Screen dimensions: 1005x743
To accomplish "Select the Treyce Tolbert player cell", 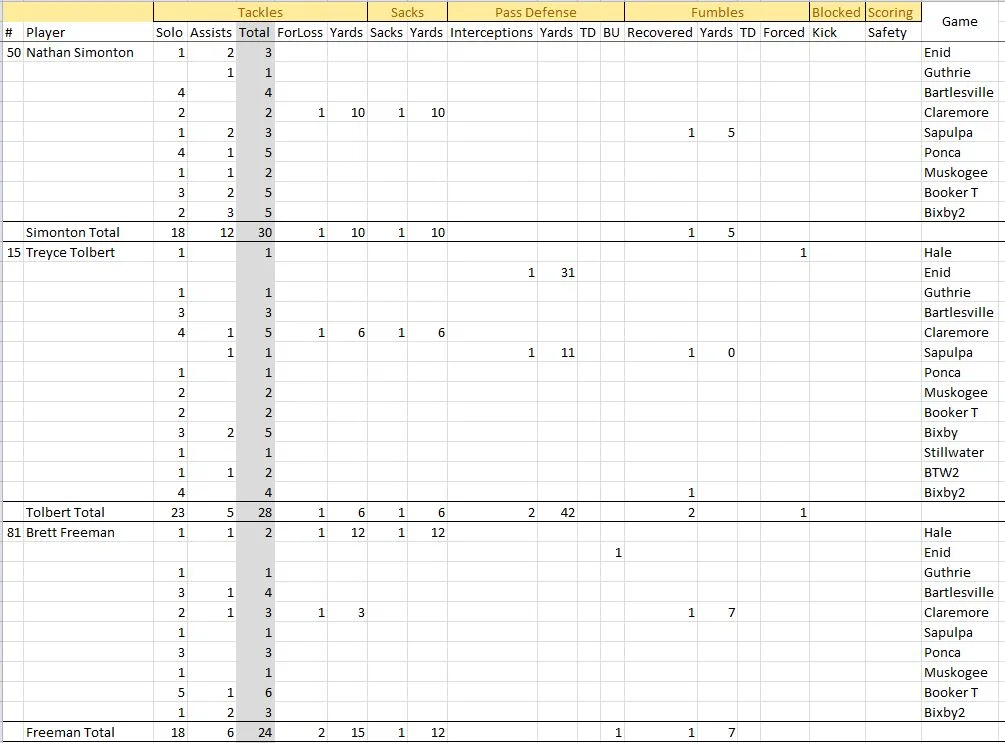I will (88, 253).
